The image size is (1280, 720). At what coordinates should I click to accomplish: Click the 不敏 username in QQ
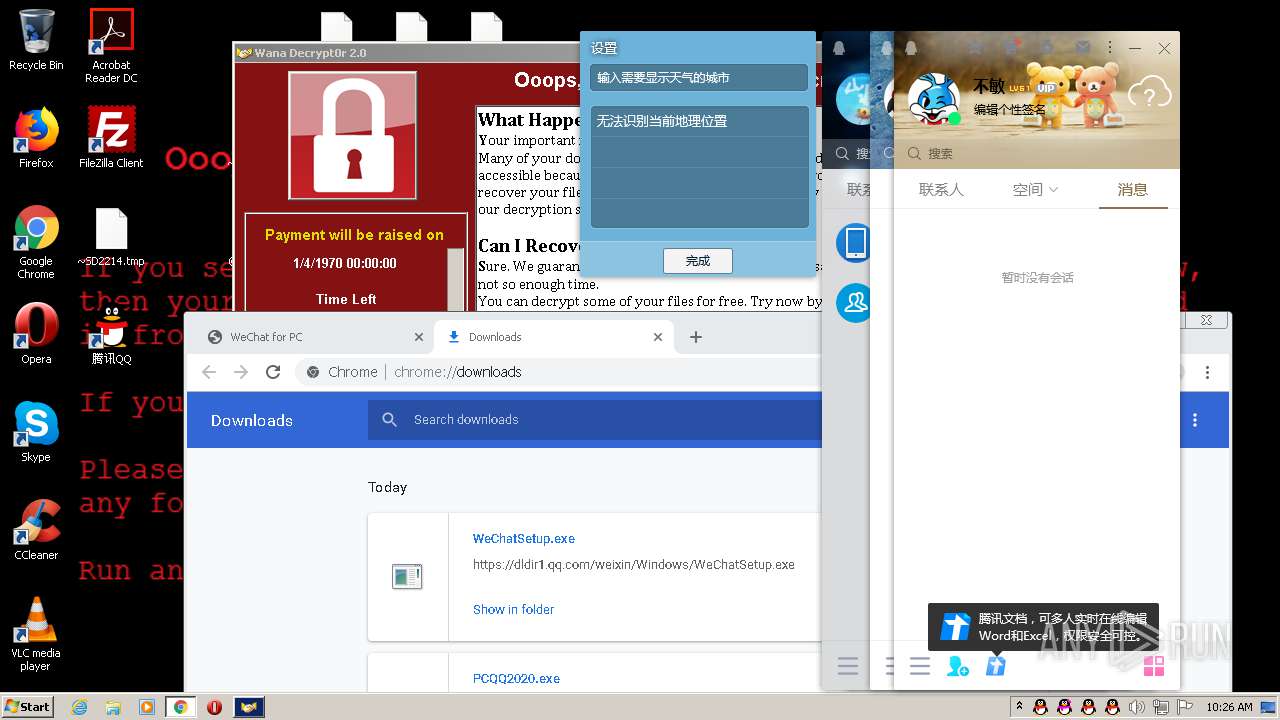coord(989,87)
